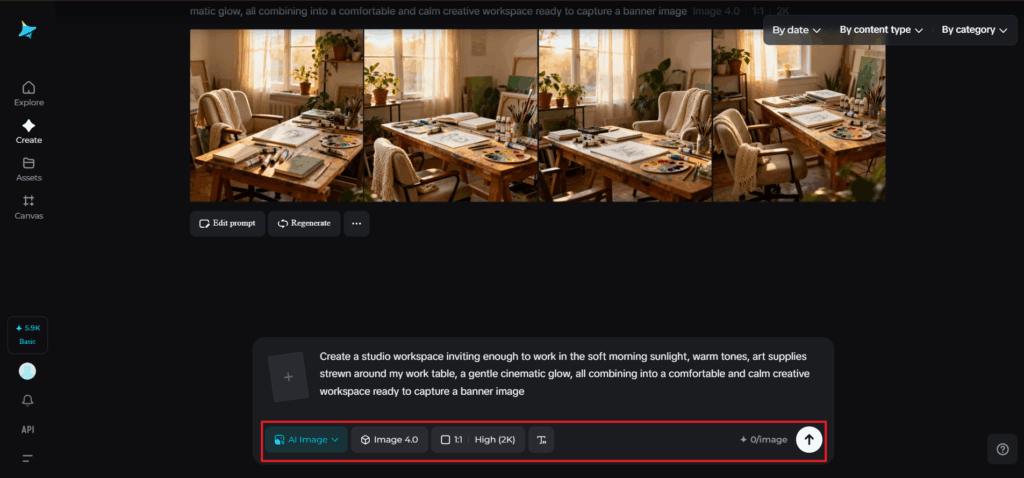Screen dimensions: 1024x478
Task: Click the Edit prompt button
Action: (x=228, y=224)
